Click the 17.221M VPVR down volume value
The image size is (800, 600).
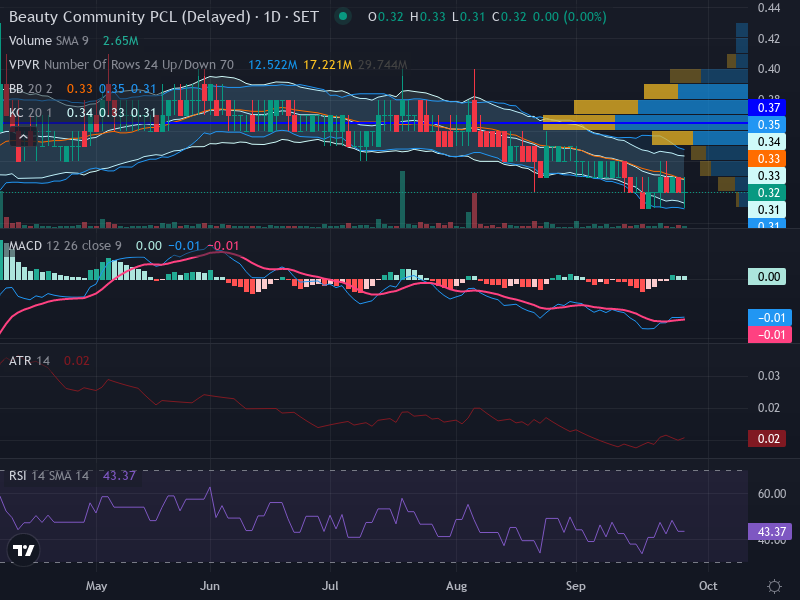328,65
